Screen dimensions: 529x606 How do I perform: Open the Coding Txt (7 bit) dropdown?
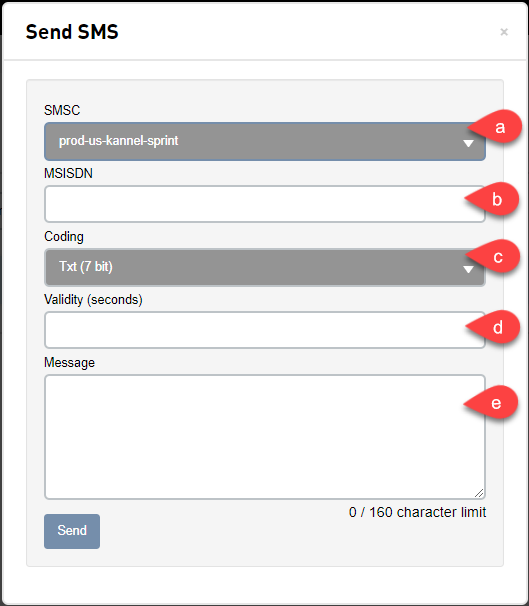tap(265, 267)
